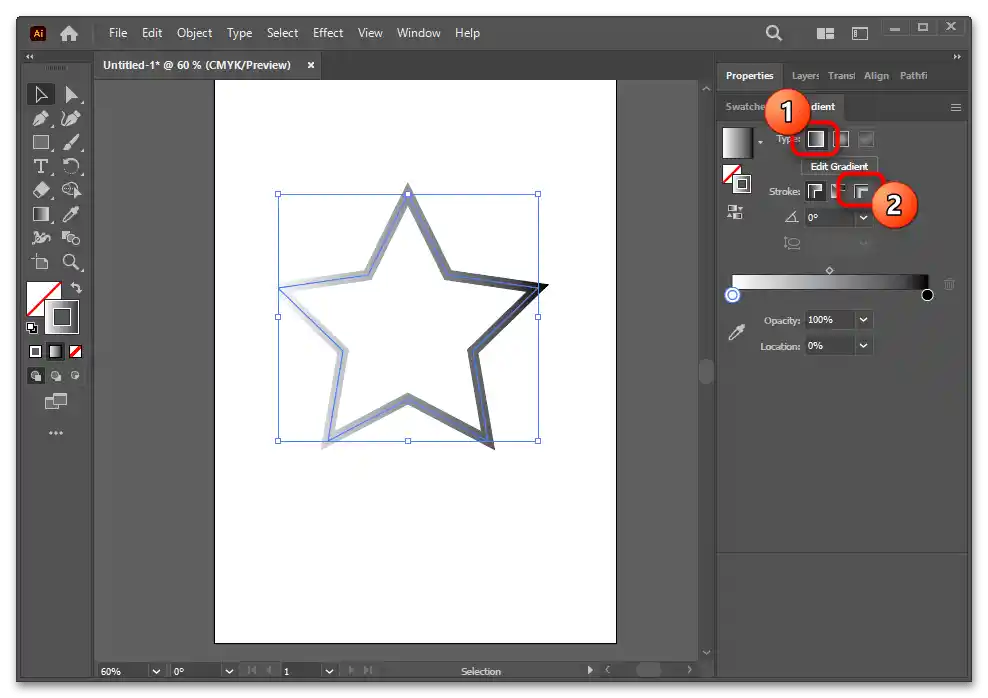Screen dimensions: 988x698
Task: Choose Linear Gradient type
Action: coord(817,139)
